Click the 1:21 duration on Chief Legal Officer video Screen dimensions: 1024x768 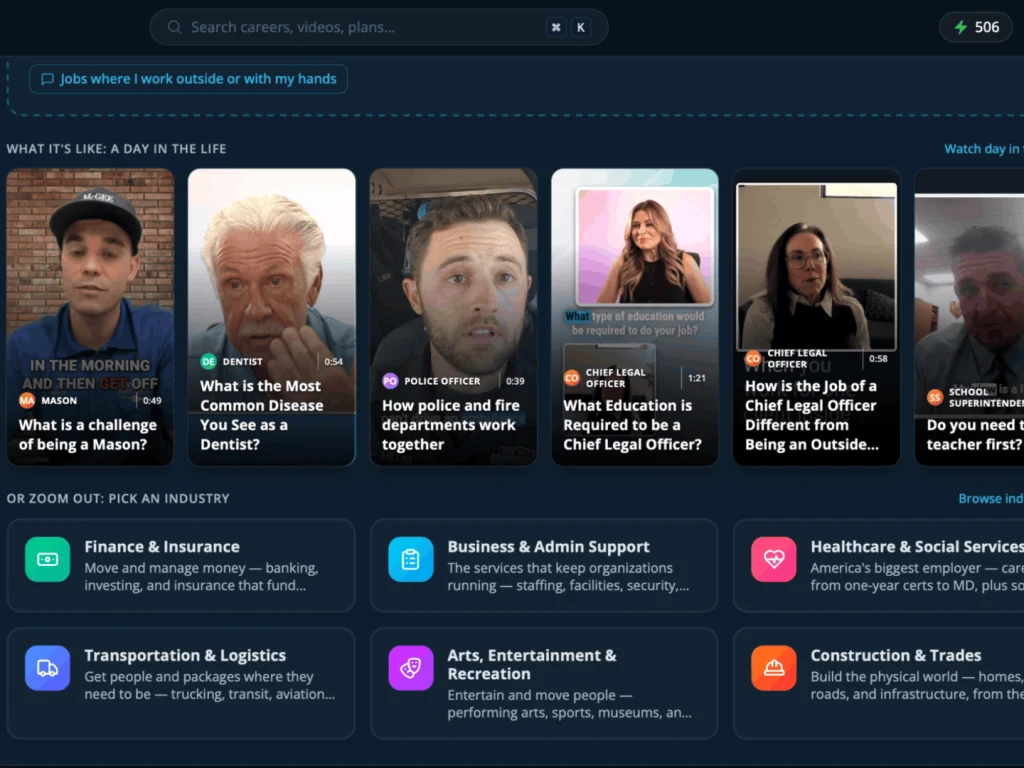pos(697,377)
